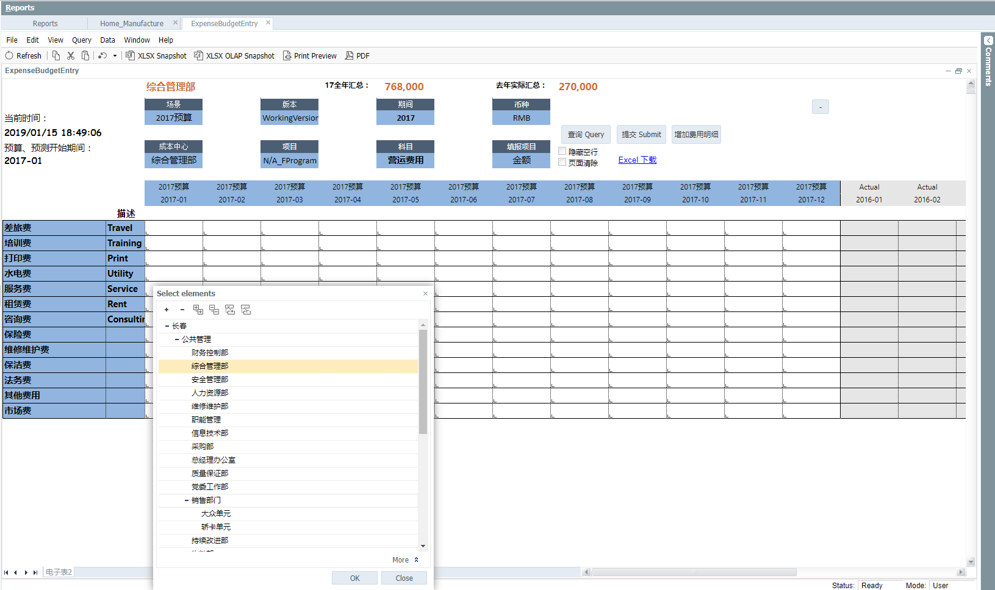Screen dimensions: 995x590
Task: Switch to the Reports tab
Action: click(x=45, y=23)
